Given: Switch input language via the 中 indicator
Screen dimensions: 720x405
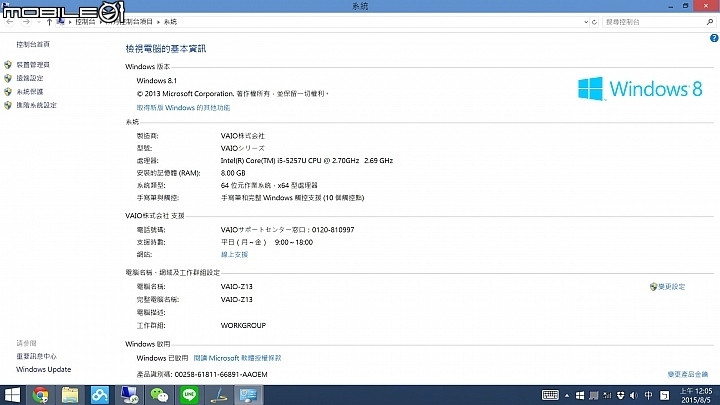Looking at the screenshot, I should click(x=648, y=396).
